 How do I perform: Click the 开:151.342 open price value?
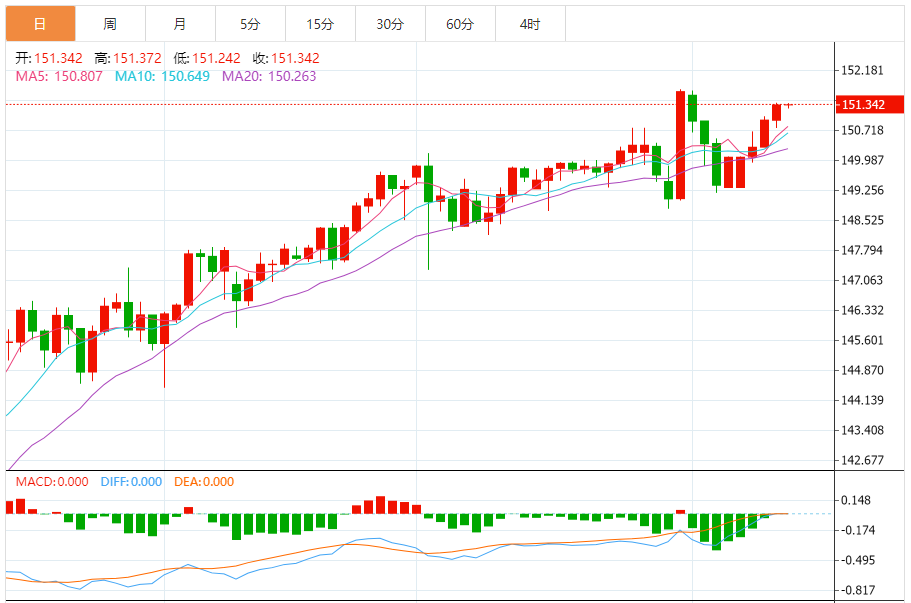coord(49,58)
